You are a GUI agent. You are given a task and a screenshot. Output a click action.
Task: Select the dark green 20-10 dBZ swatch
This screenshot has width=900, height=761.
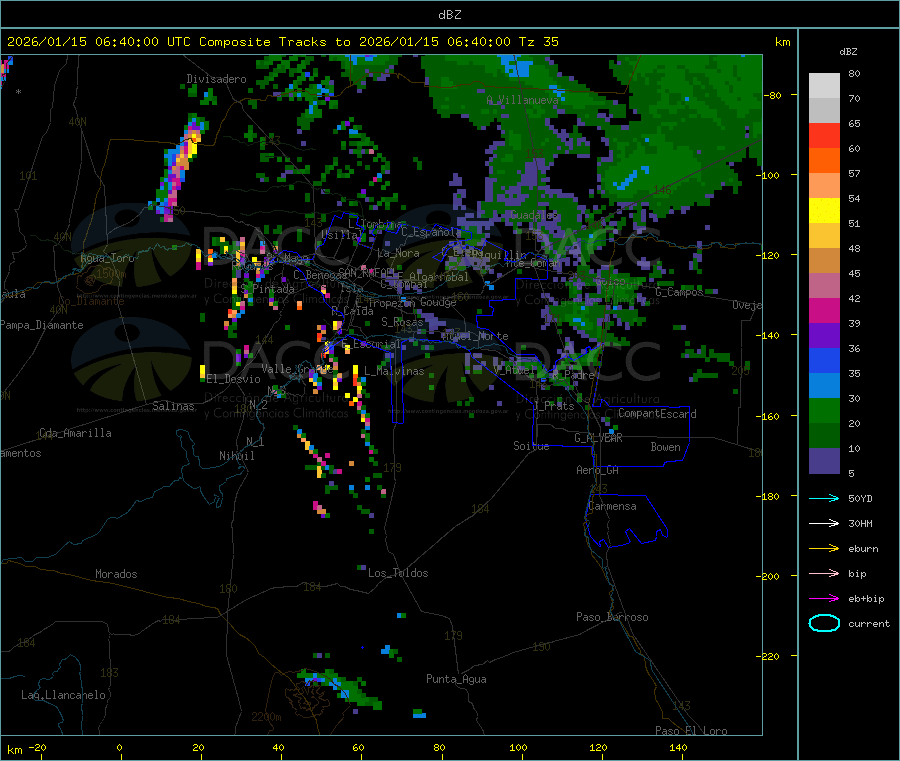point(824,436)
